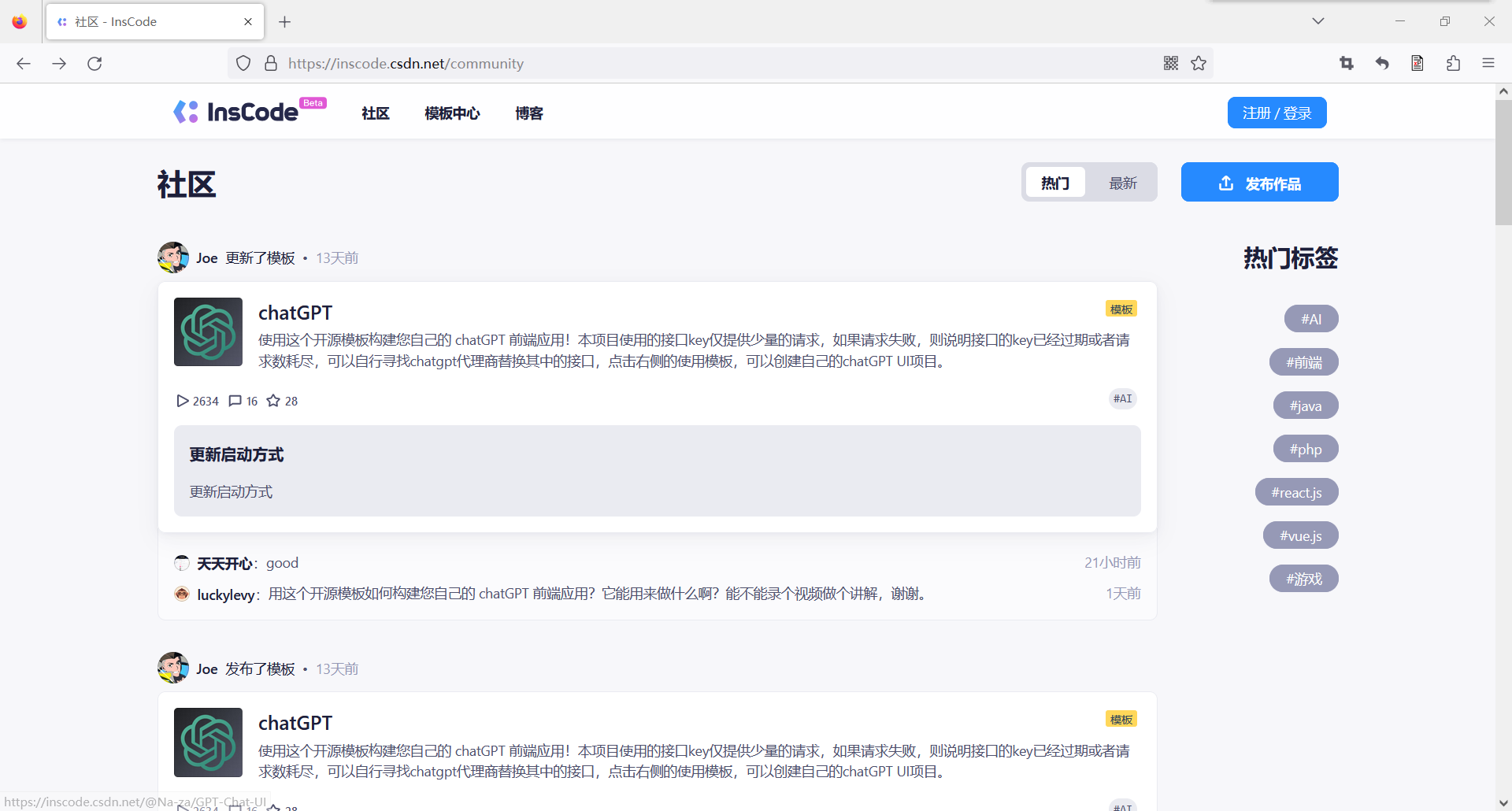The width and height of the screenshot is (1512, 811).
Task: Open the extensions puzzle icon
Action: point(1453,64)
